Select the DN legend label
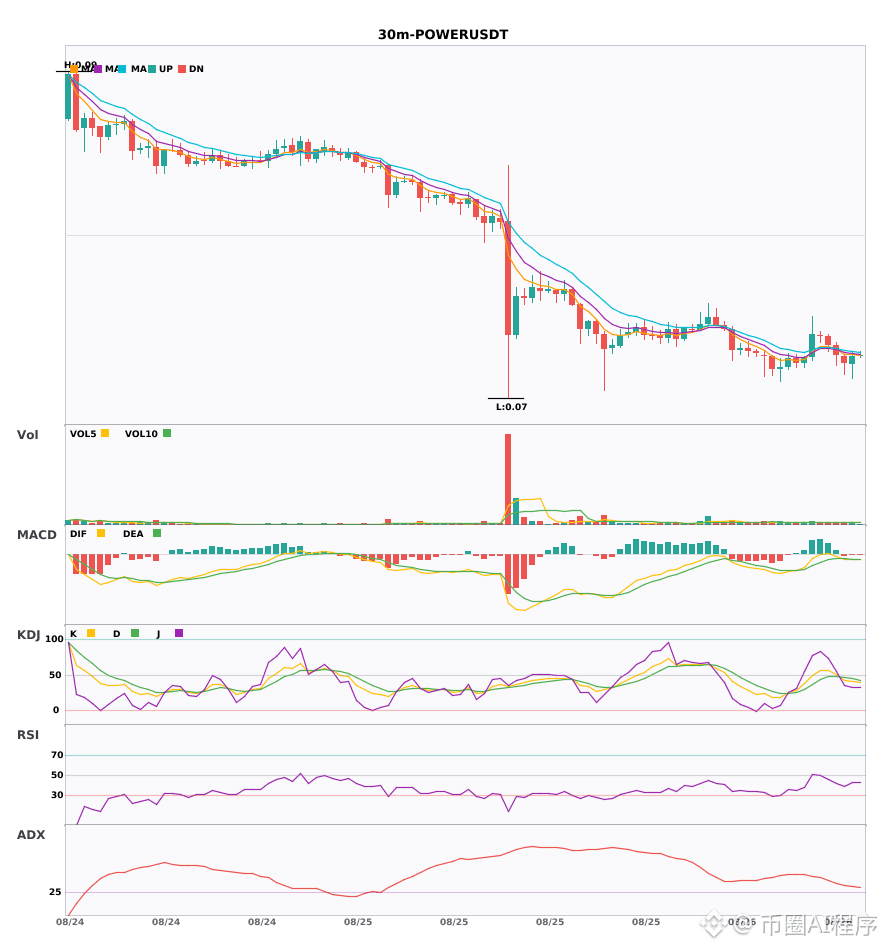 [x=196, y=69]
